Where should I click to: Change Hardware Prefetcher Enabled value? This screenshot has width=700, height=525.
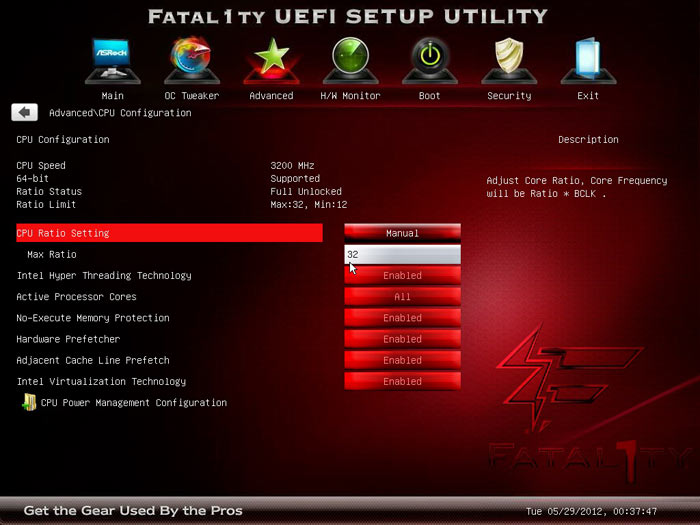point(402,339)
